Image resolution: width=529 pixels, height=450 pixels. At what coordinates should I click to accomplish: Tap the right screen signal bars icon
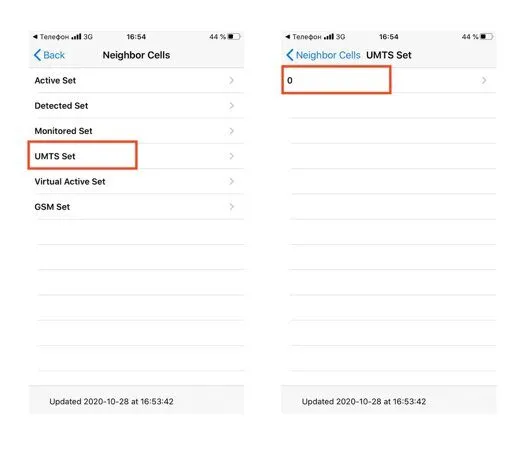(x=329, y=36)
